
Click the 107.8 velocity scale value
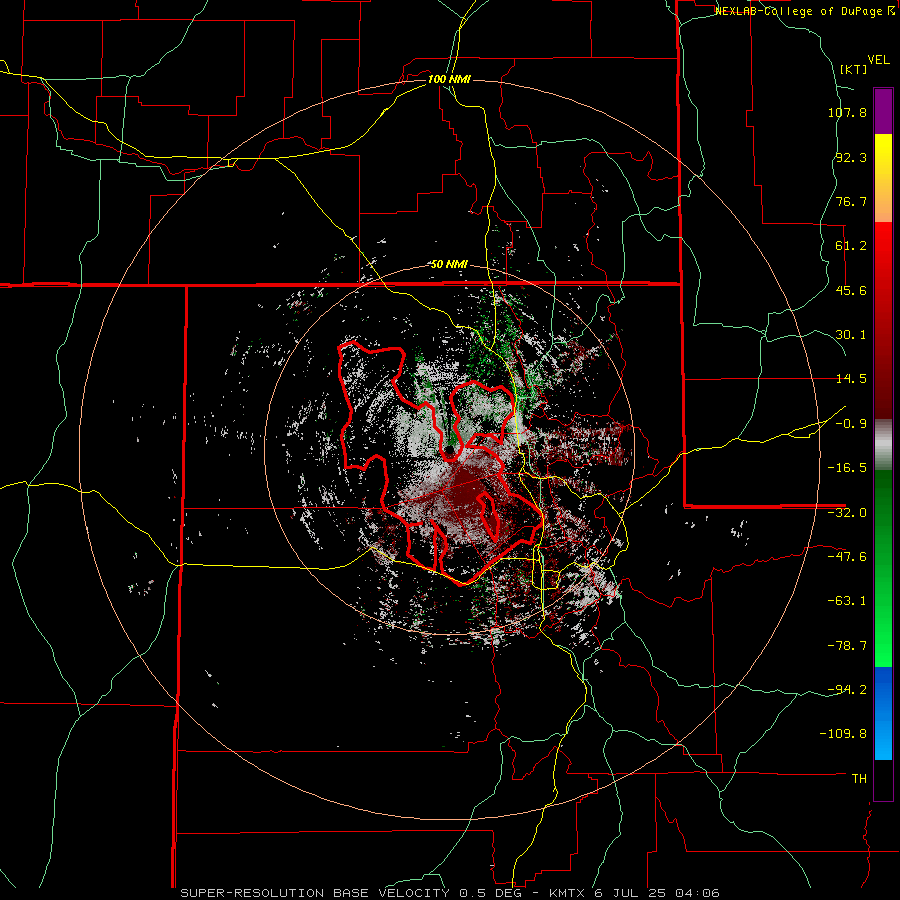coord(847,112)
